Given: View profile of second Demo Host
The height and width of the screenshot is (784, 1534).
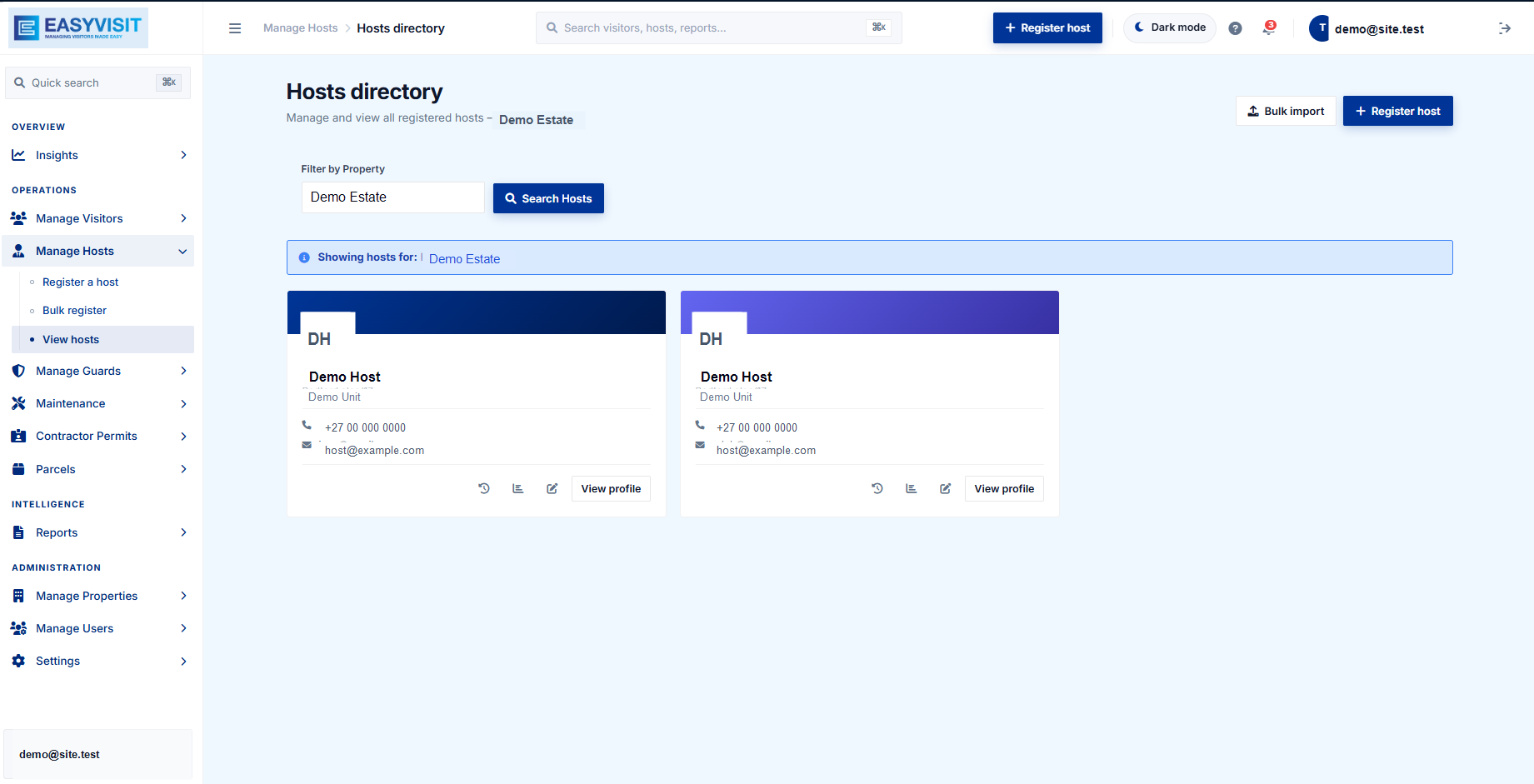Looking at the screenshot, I should (x=1004, y=488).
